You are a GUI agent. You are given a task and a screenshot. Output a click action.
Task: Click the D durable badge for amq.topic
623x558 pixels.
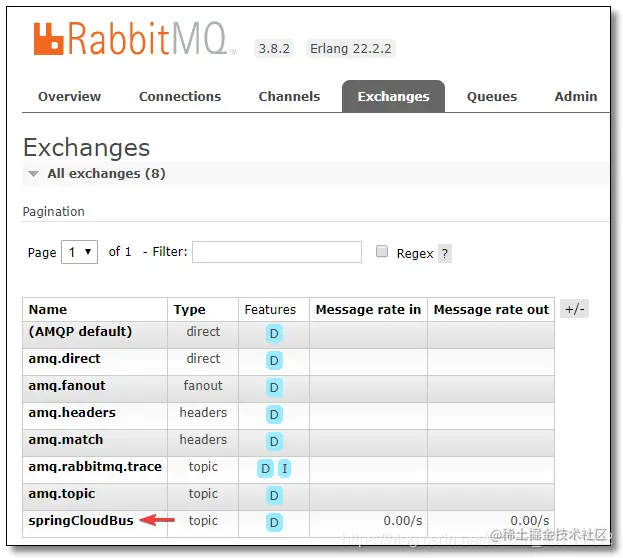tap(274, 496)
